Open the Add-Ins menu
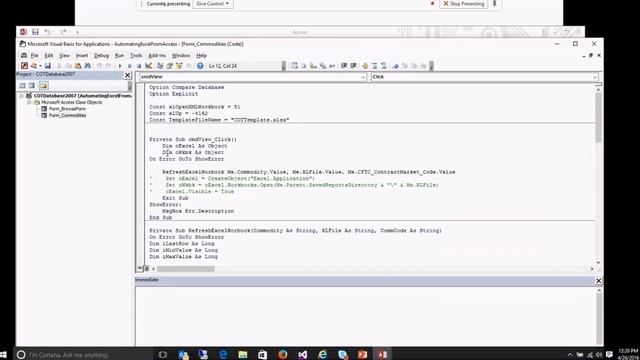The height and width of the screenshot is (360, 640). point(157,56)
